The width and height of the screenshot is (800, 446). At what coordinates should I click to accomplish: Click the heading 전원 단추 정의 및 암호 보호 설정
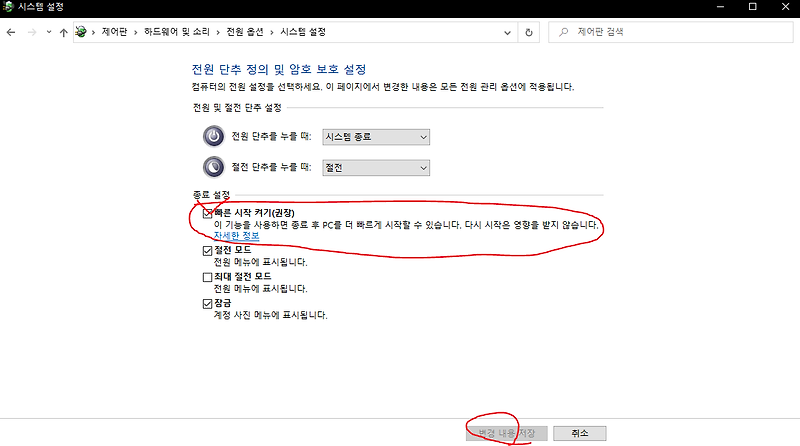279,69
